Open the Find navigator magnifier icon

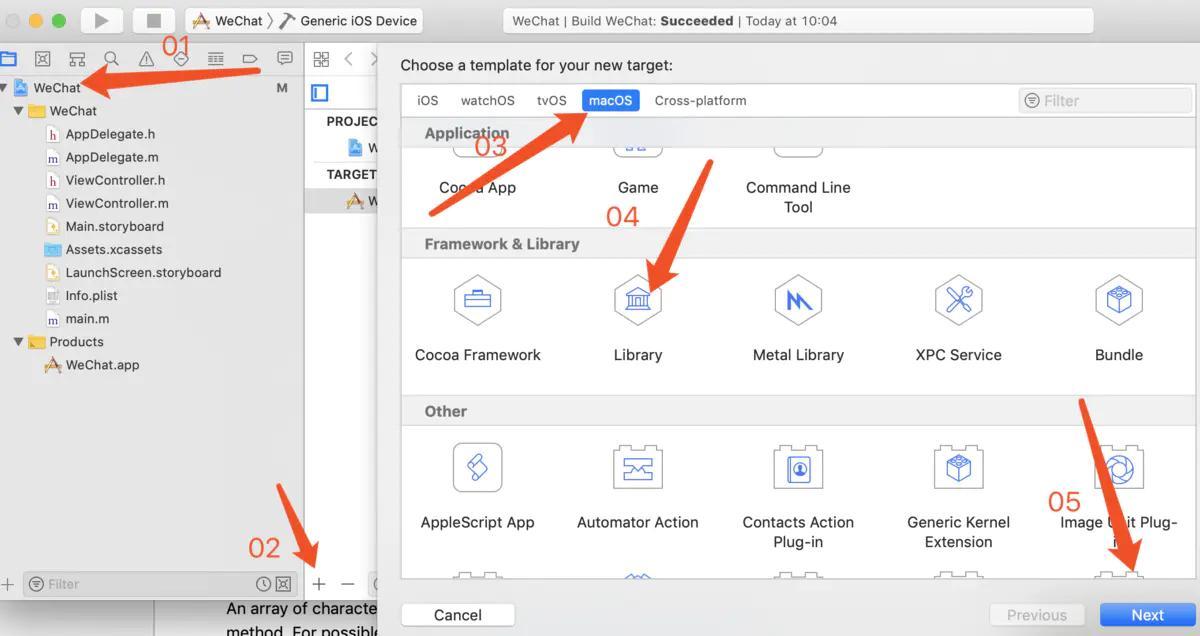pyautogui.click(x=111, y=59)
